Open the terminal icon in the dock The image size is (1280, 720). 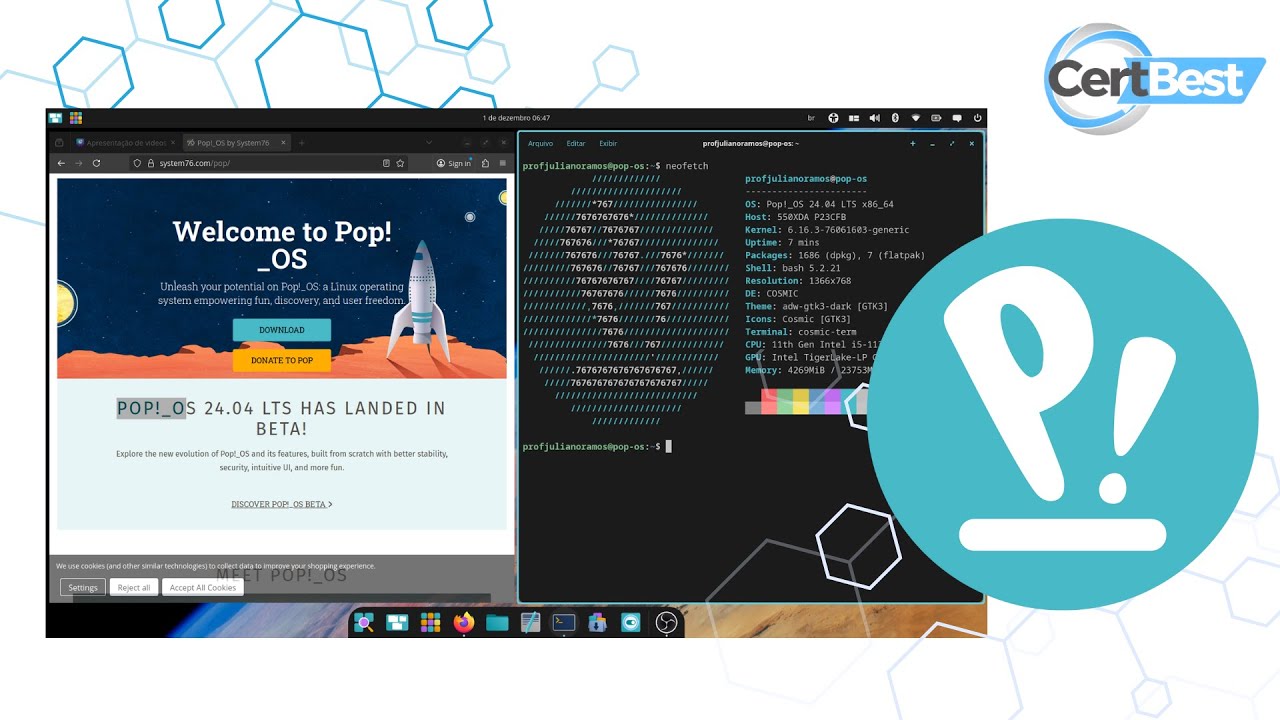(564, 622)
